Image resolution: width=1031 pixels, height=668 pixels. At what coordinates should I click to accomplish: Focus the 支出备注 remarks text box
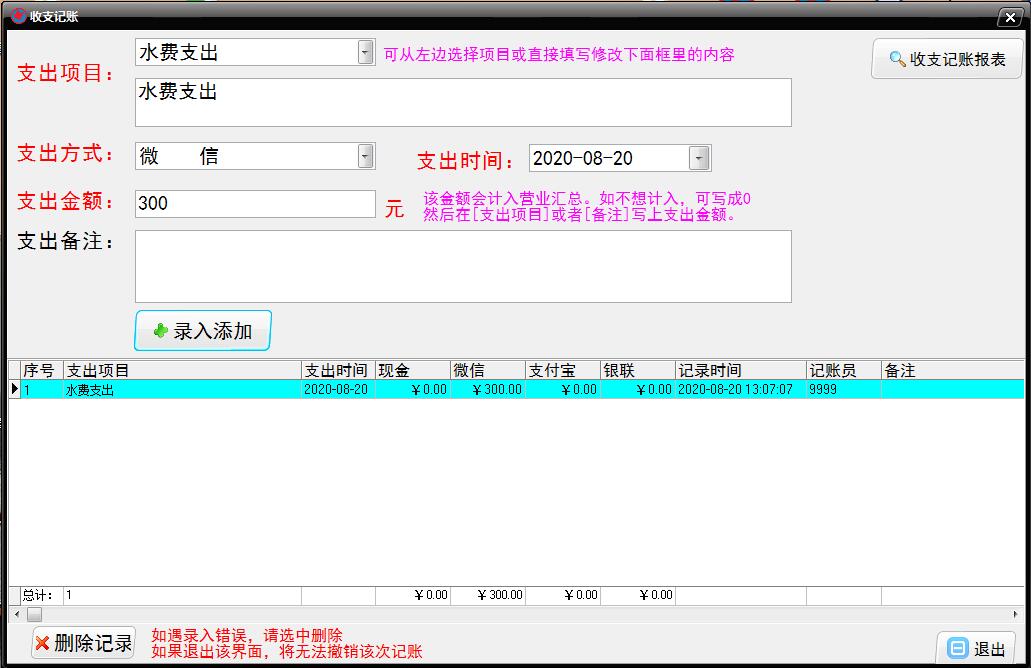coord(463,266)
